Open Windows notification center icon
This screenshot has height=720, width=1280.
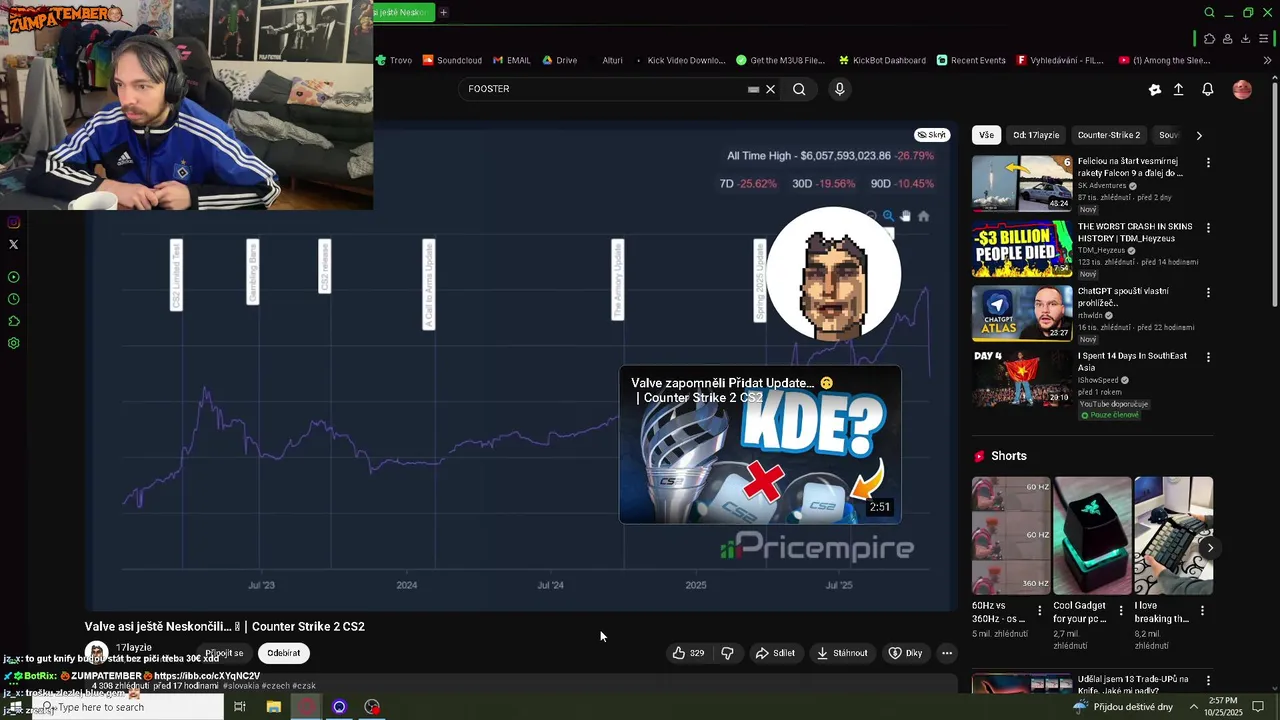(1258, 707)
